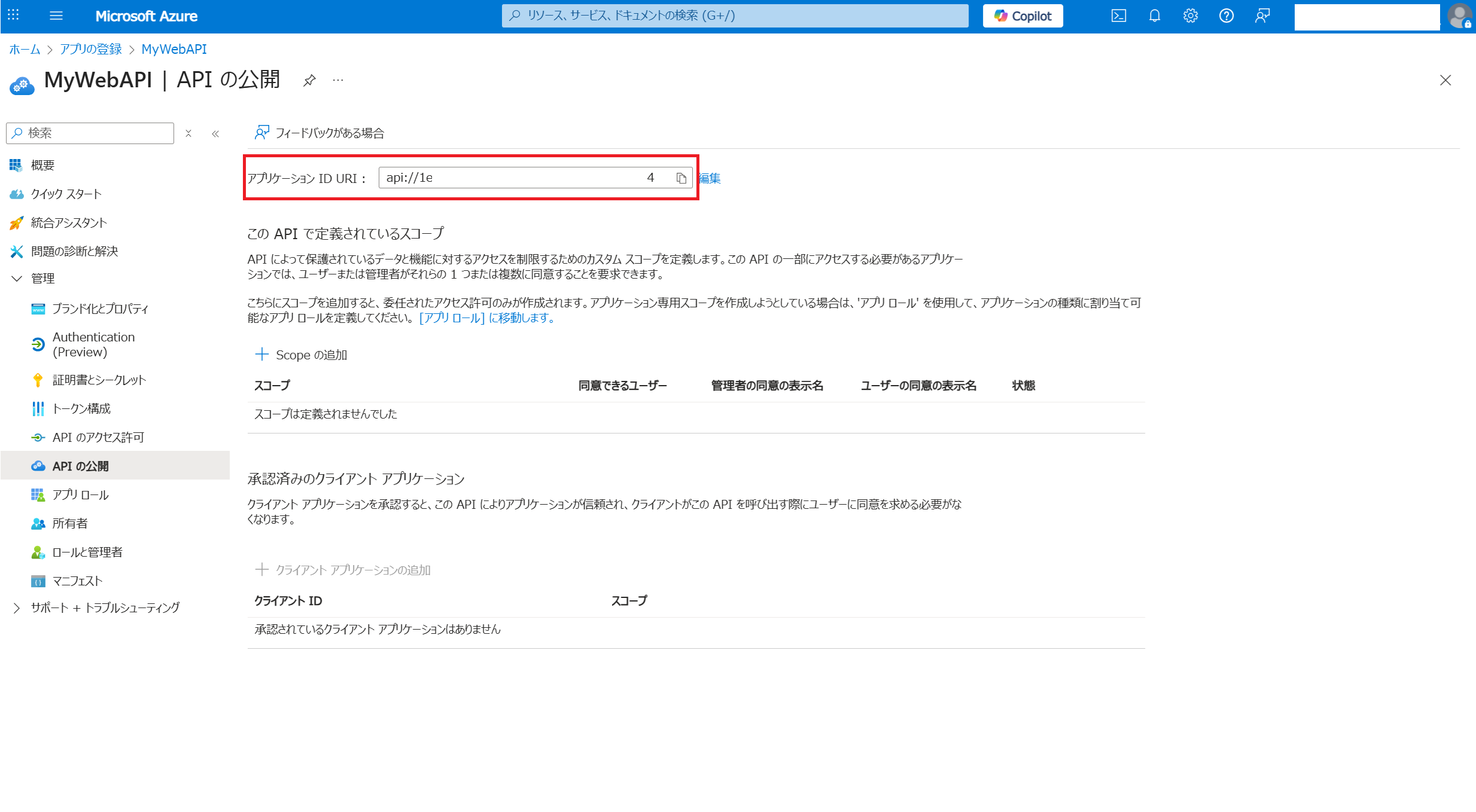1476x812 pixels.
Task: Open the Azure portal hamburger menu
Action: [x=56, y=16]
